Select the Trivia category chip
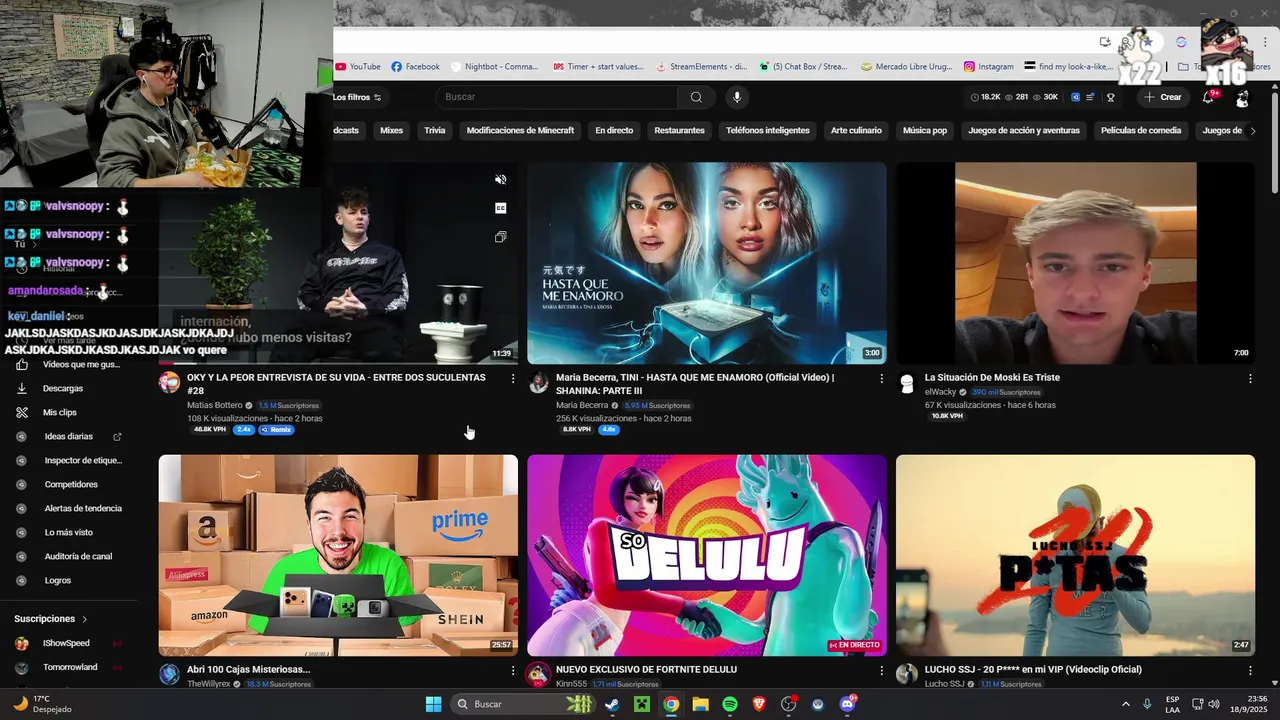 point(434,130)
